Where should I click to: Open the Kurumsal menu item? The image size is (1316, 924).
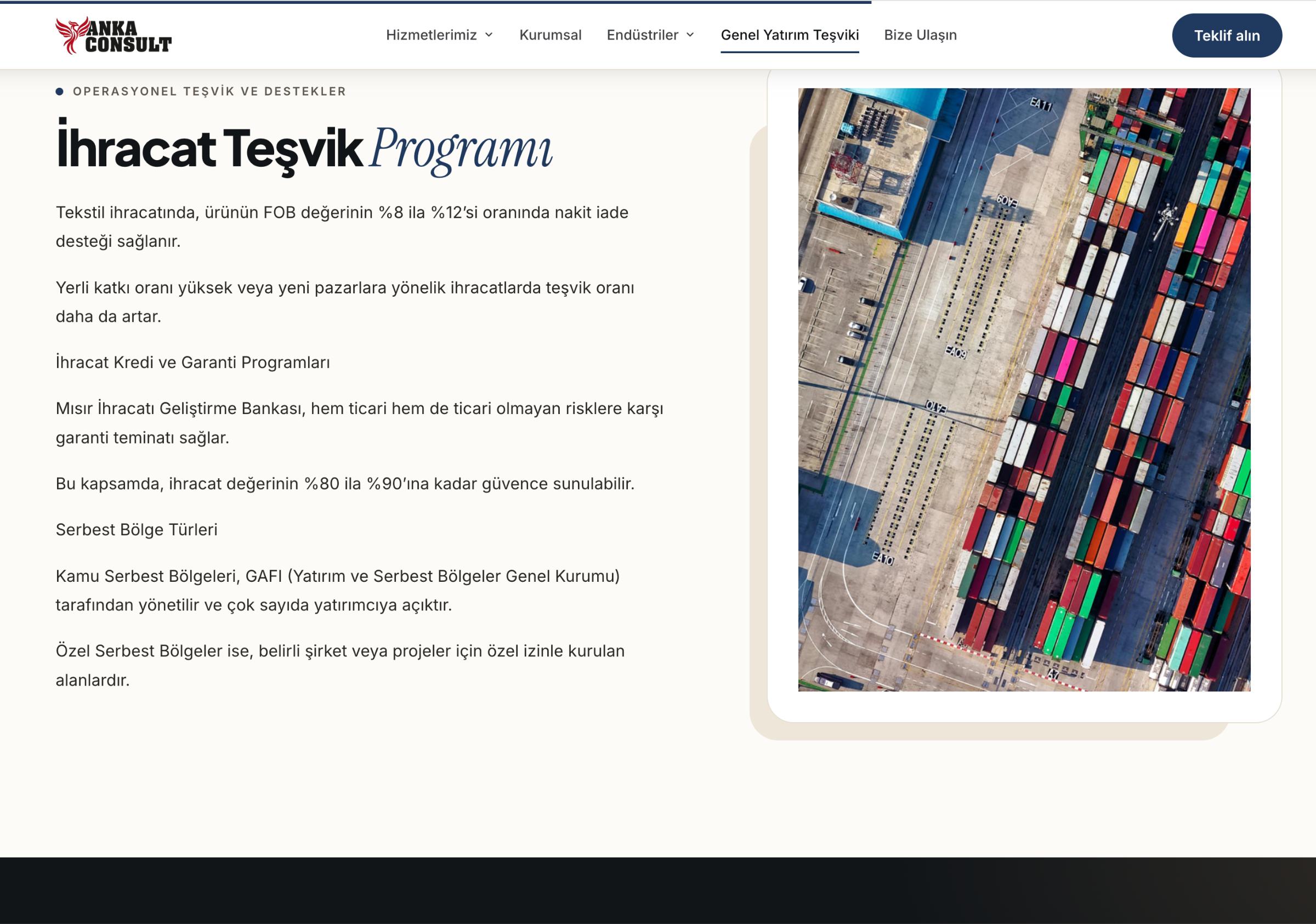(550, 35)
